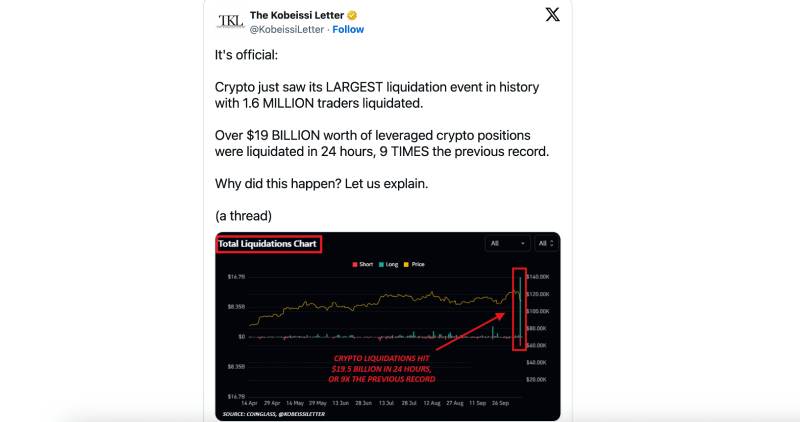Toggle the Short series in chart legend
Viewport: 800px width, 422px height.
pos(363,264)
